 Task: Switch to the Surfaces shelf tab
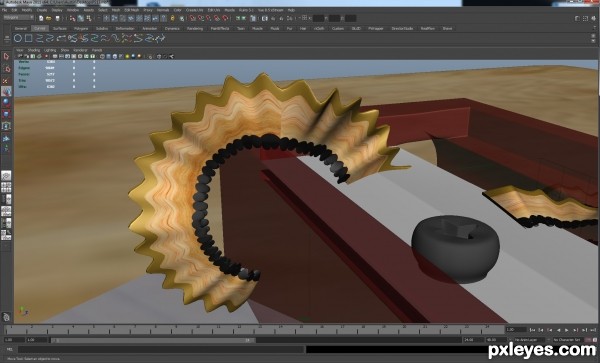tap(60, 28)
